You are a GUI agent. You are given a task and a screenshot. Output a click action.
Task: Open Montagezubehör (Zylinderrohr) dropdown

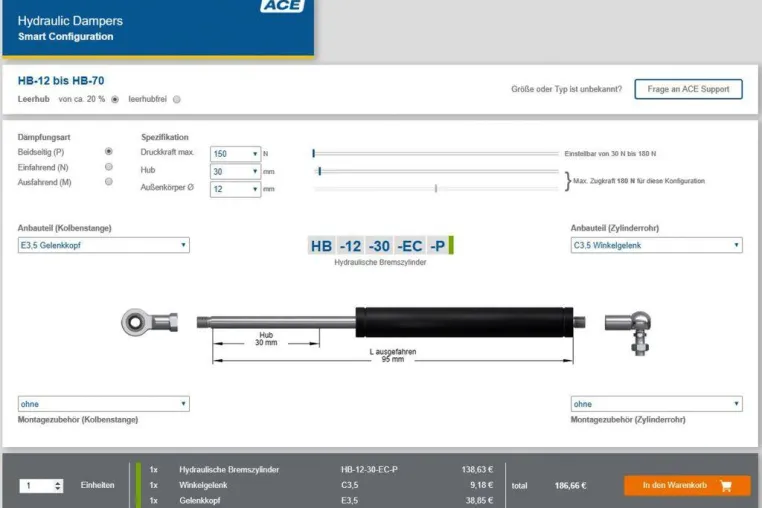point(657,404)
